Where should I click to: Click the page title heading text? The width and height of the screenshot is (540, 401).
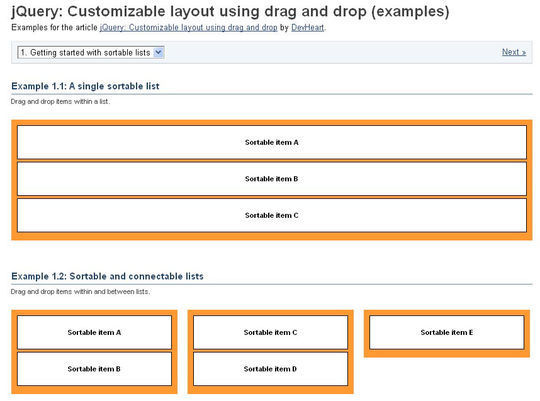(x=230, y=11)
